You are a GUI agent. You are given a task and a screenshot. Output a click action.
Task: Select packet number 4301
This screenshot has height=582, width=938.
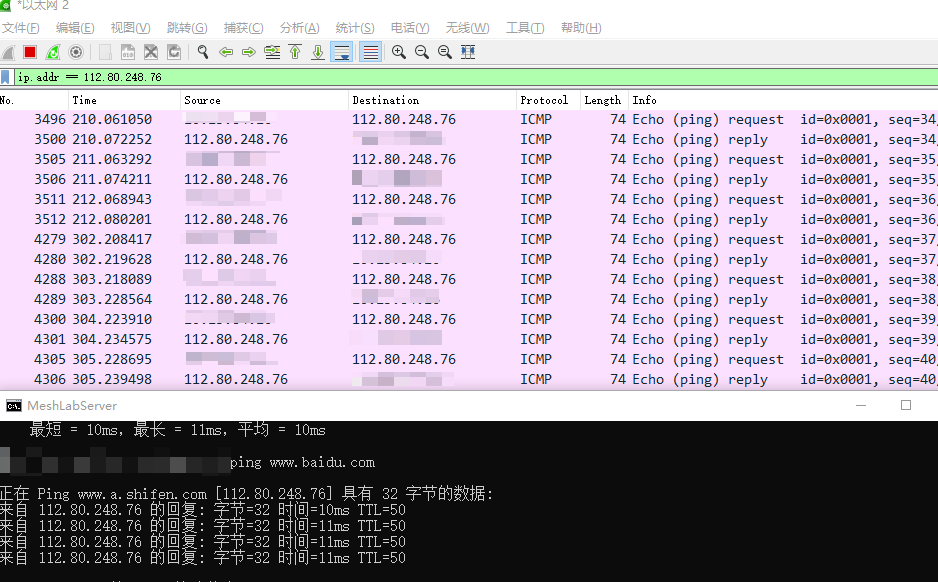469,339
